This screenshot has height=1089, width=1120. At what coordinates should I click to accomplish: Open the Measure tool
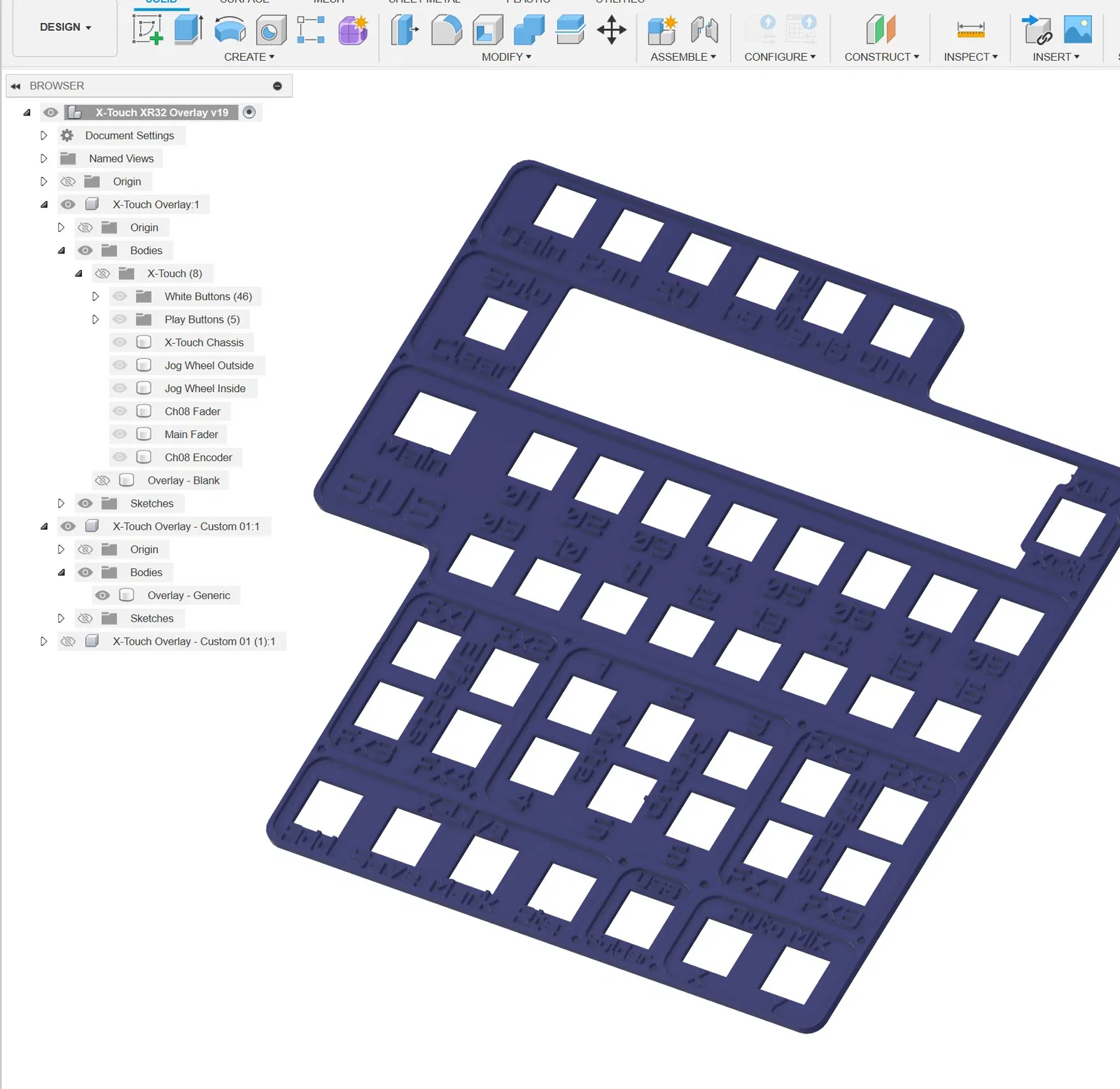point(971,30)
